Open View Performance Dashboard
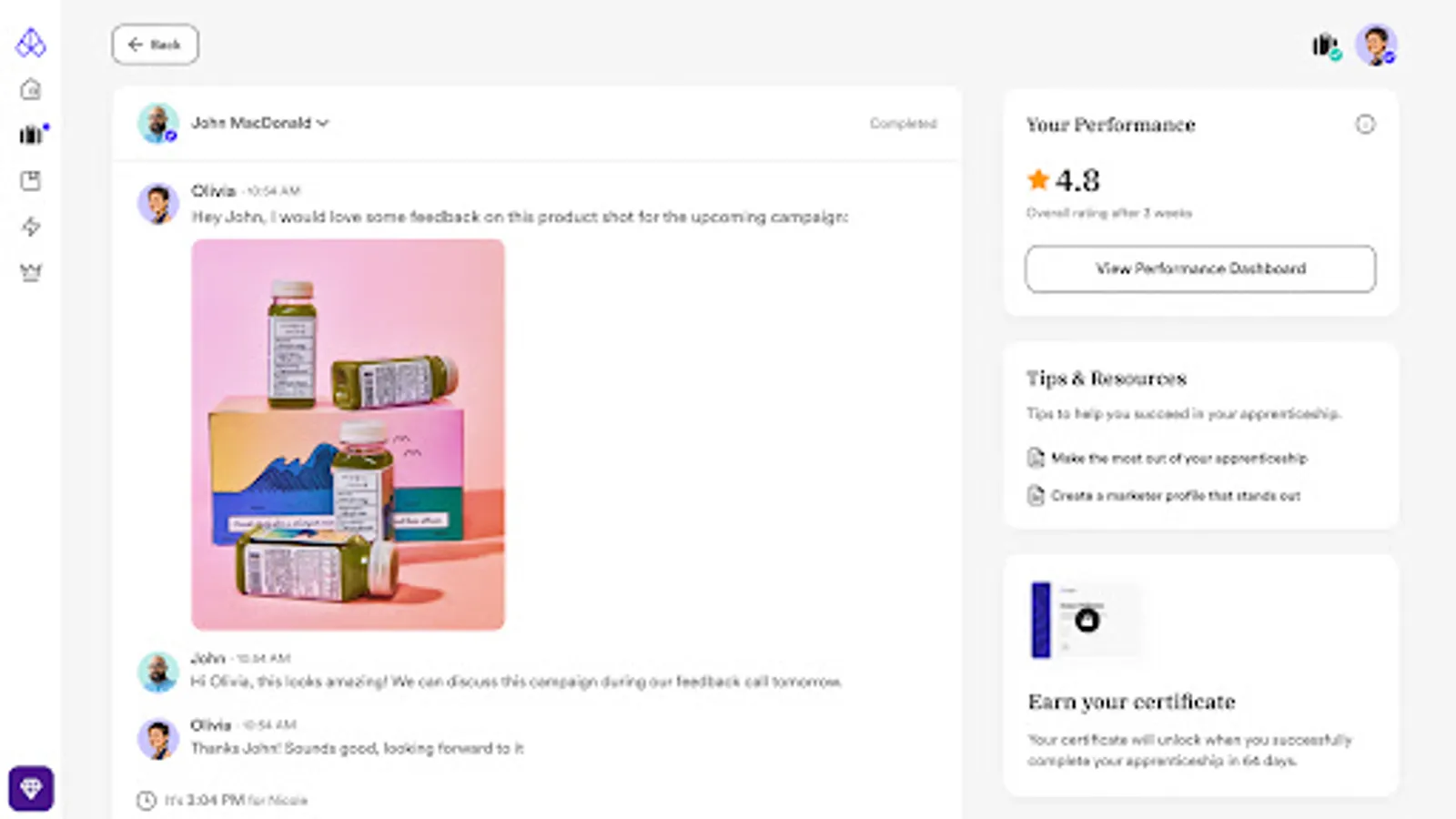 pyautogui.click(x=1200, y=268)
